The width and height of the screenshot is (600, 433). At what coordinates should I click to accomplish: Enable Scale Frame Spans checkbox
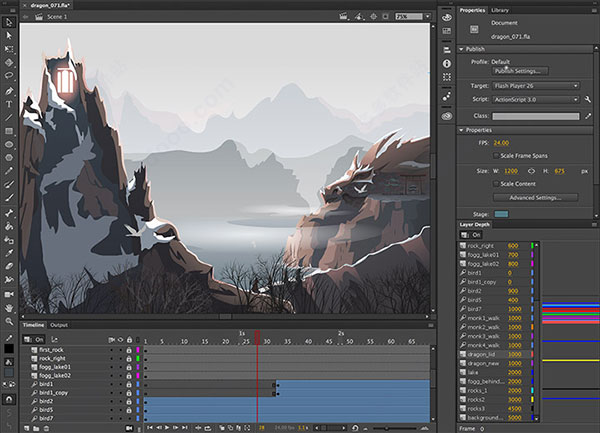tap(496, 156)
